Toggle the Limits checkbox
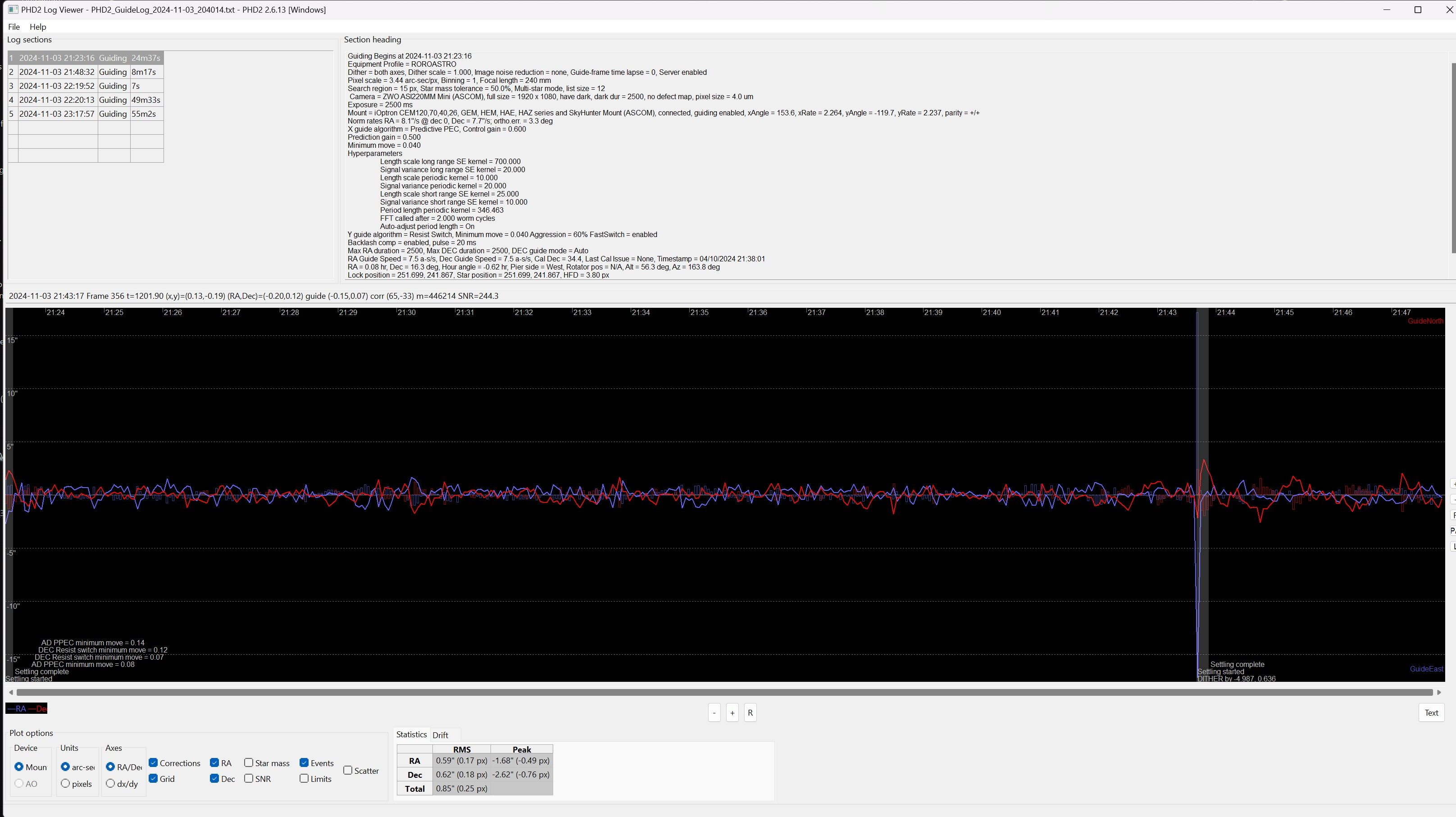1456x817 pixels. tap(304, 779)
